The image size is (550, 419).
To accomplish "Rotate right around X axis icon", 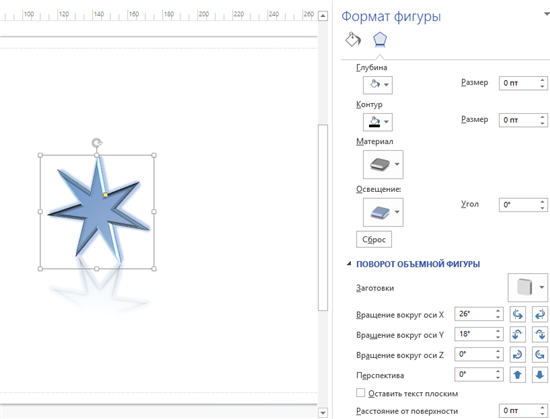I will point(540,314).
